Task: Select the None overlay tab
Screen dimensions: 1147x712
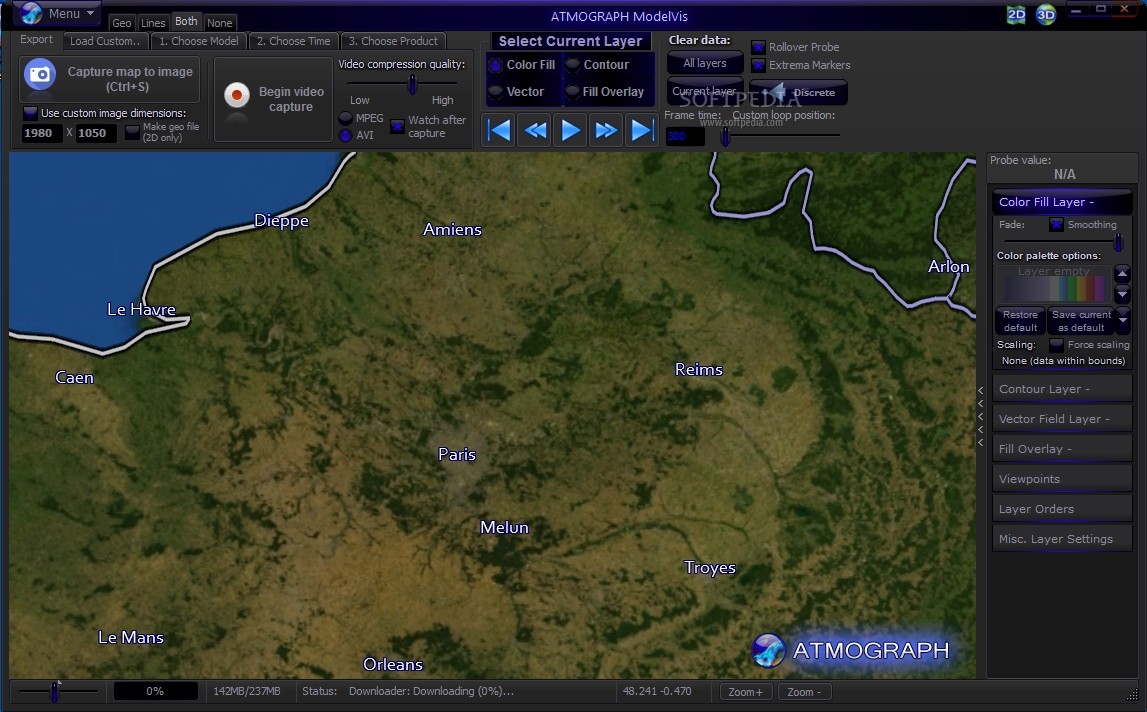Action: [x=219, y=23]
